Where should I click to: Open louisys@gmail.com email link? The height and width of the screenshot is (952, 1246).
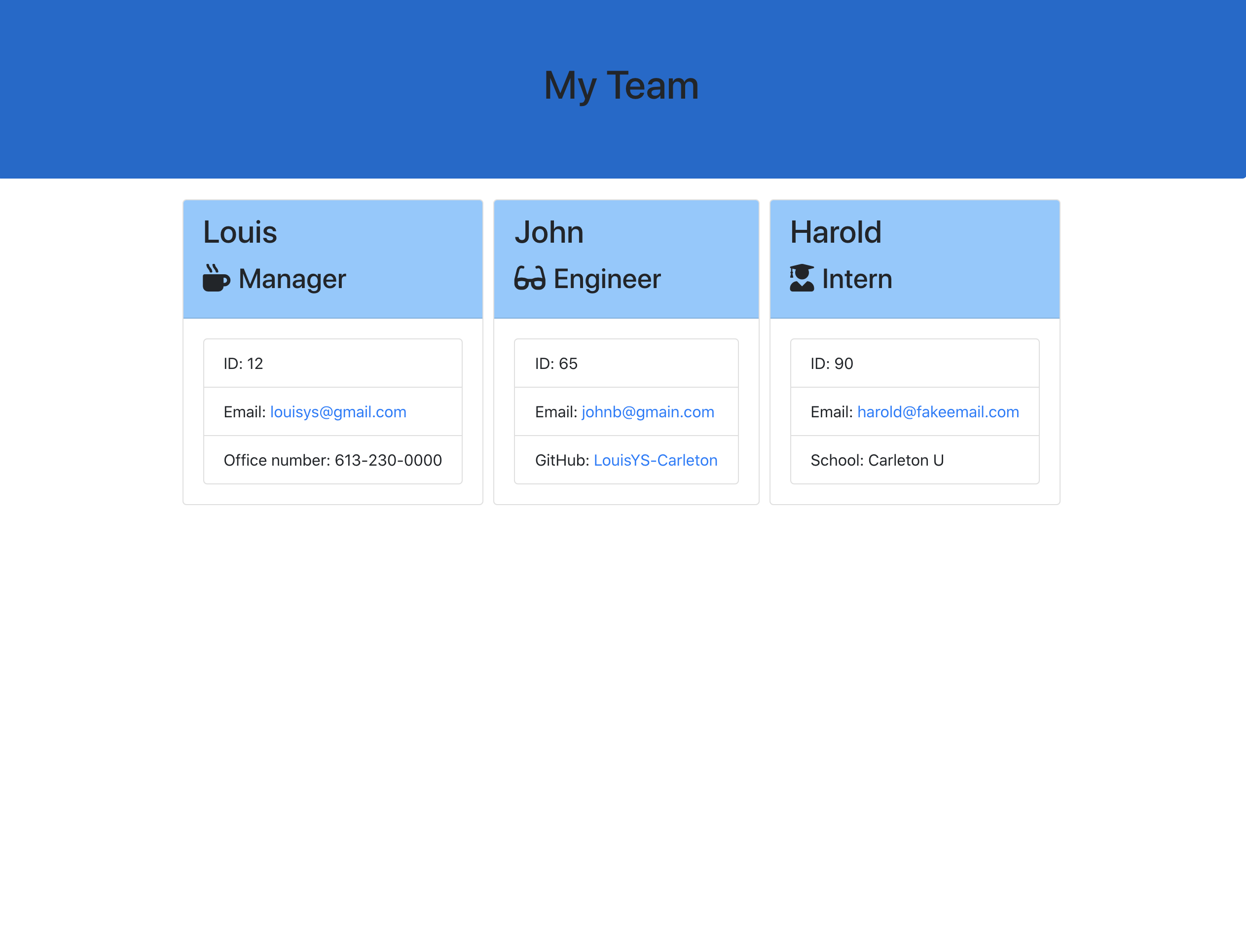pyautogui.click(x=338, y=411)
